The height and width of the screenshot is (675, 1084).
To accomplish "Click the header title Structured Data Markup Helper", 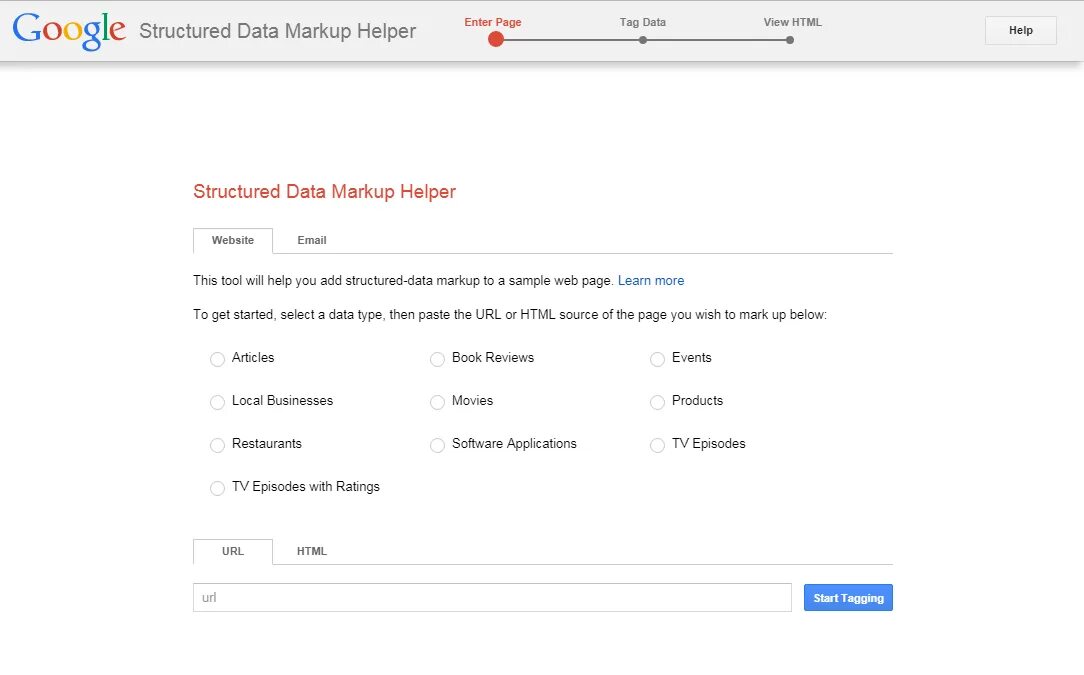I will click(x=277, y=31).
